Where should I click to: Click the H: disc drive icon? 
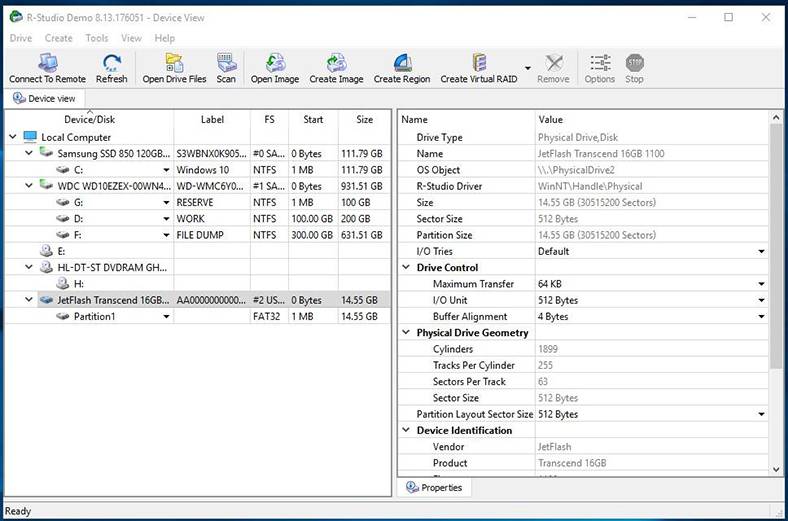click(x=63, y=283)
